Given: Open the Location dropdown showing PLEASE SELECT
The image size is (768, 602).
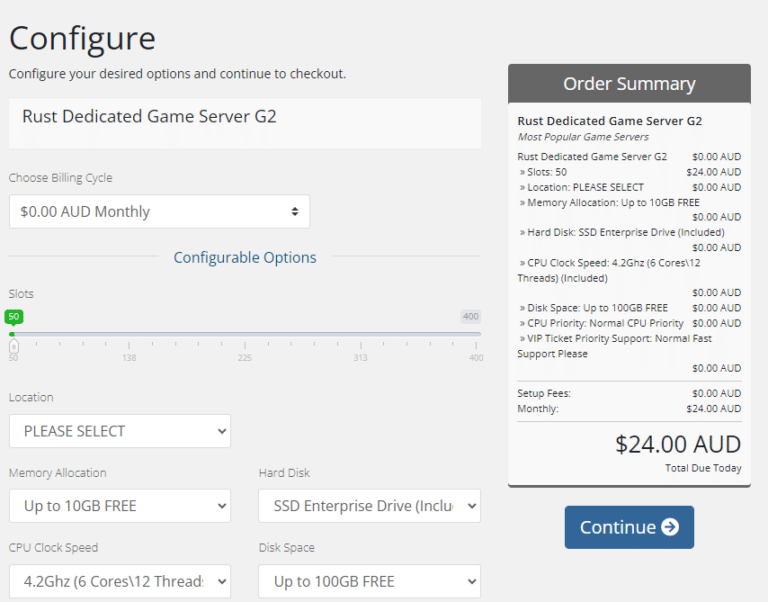Looking at the screenshot, I should click(x=119, y=431).
